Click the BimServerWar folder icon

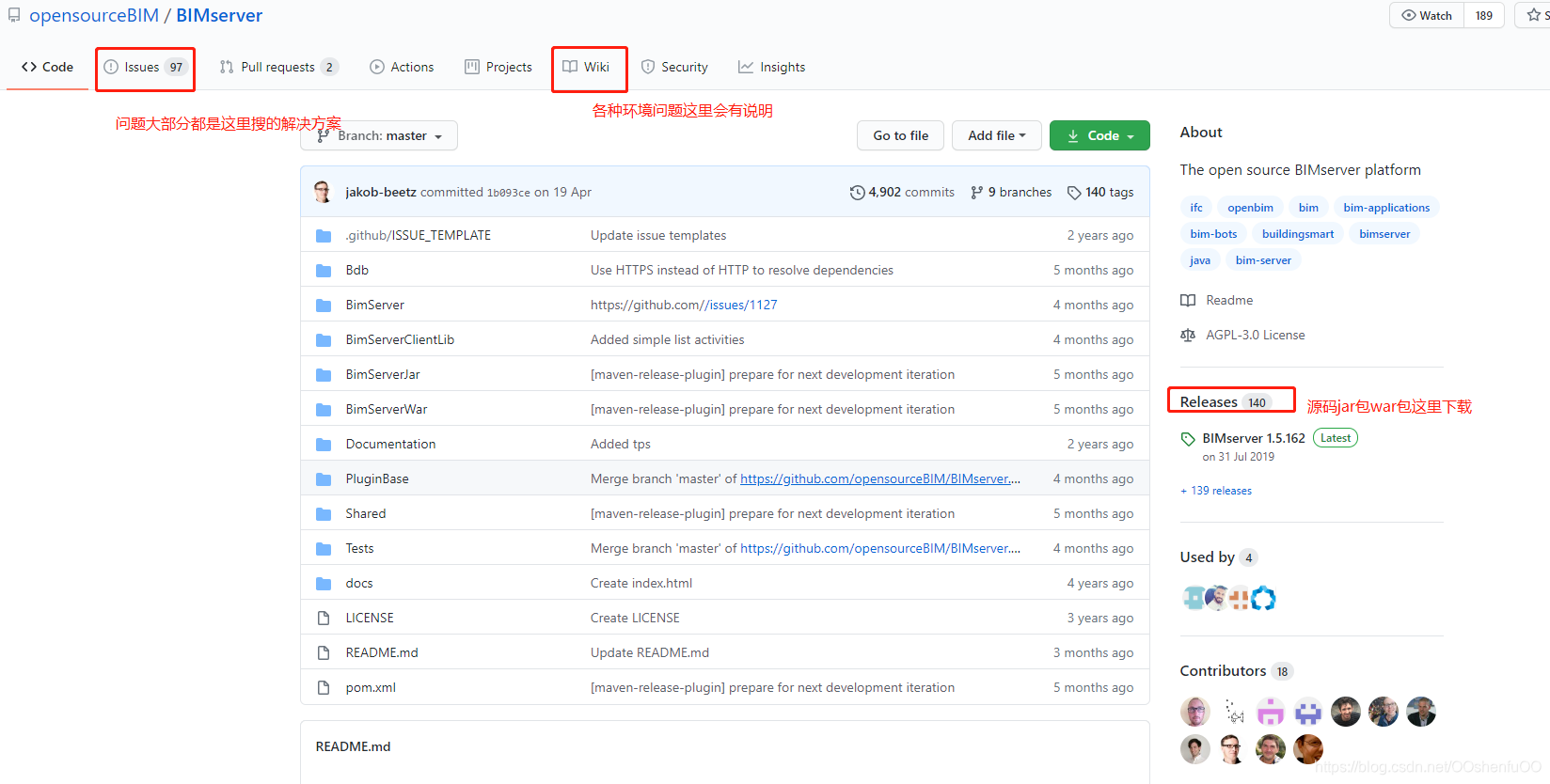pyautogui.click(x=324, y=409)
